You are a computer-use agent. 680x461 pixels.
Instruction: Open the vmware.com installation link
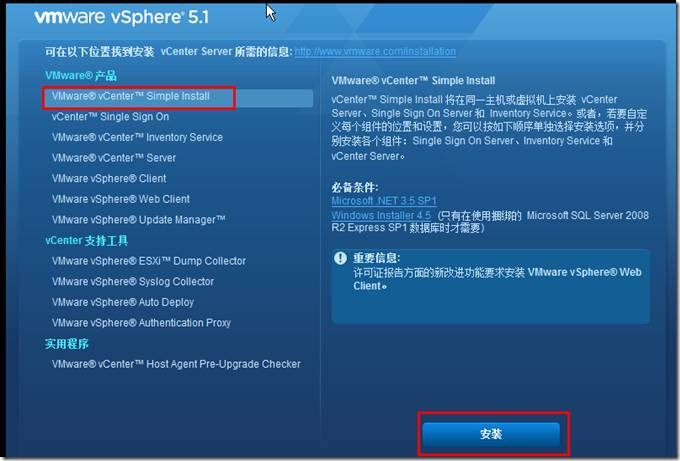coord(375,52)
